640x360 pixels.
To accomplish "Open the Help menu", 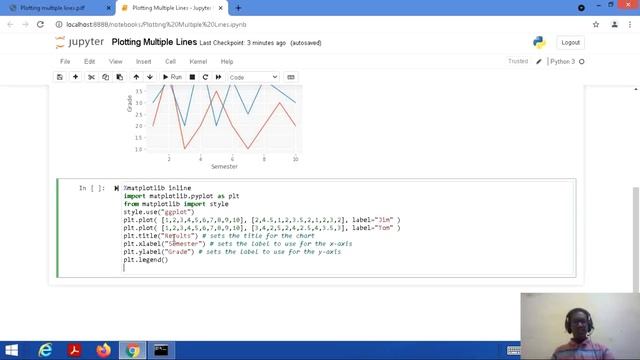I will point(227,62).
